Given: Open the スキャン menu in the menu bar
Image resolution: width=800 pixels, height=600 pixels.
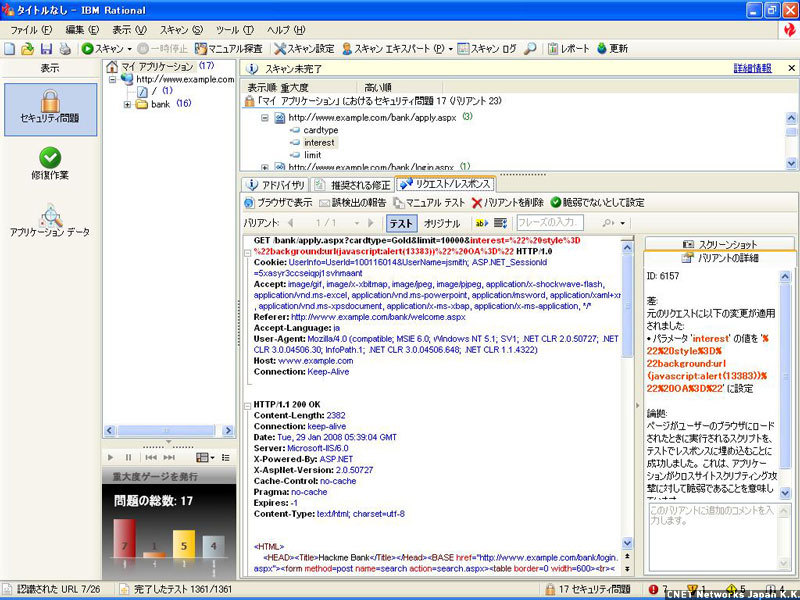Looking at the screenshot, I should [x=180, y=30].
